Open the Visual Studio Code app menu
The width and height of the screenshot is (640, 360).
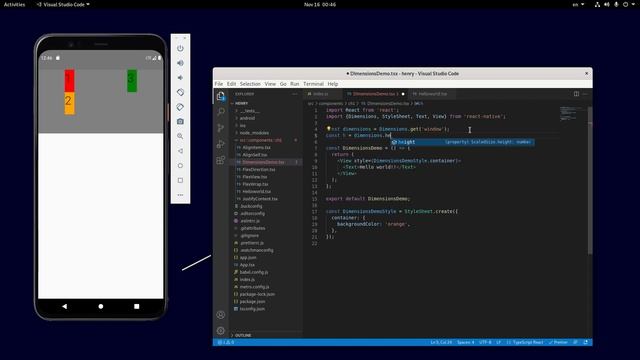point(63,4)
